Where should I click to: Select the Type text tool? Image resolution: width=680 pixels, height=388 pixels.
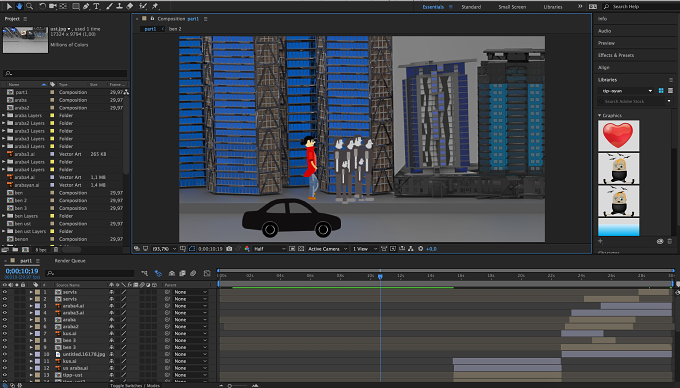point(96,6)
